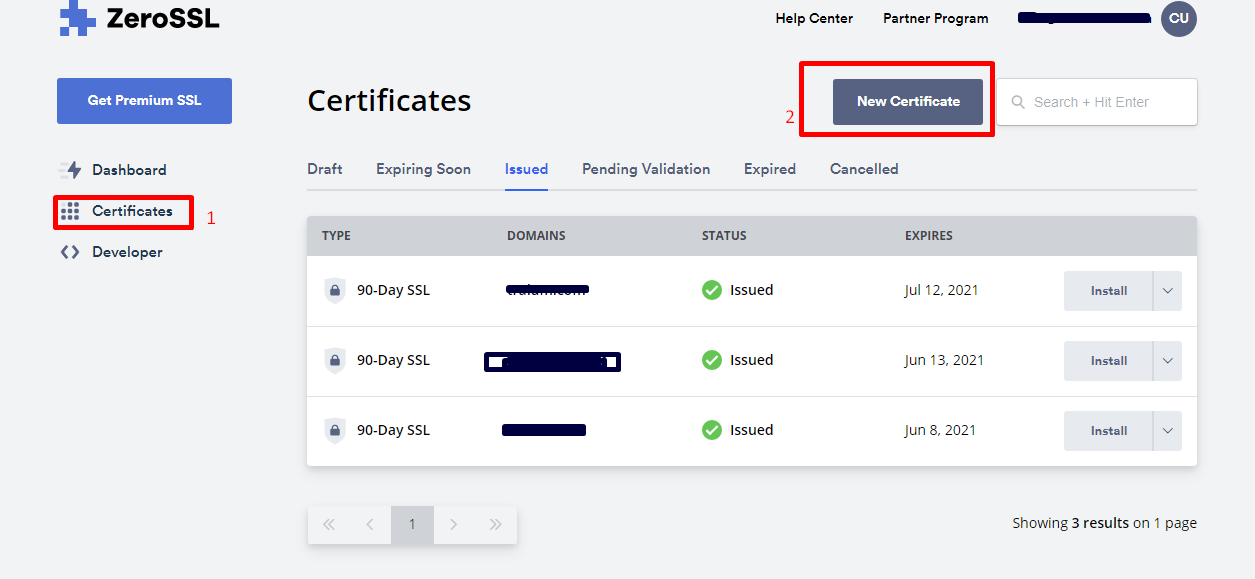Click Issued status text in Jul 12, 2021 row

751,290
